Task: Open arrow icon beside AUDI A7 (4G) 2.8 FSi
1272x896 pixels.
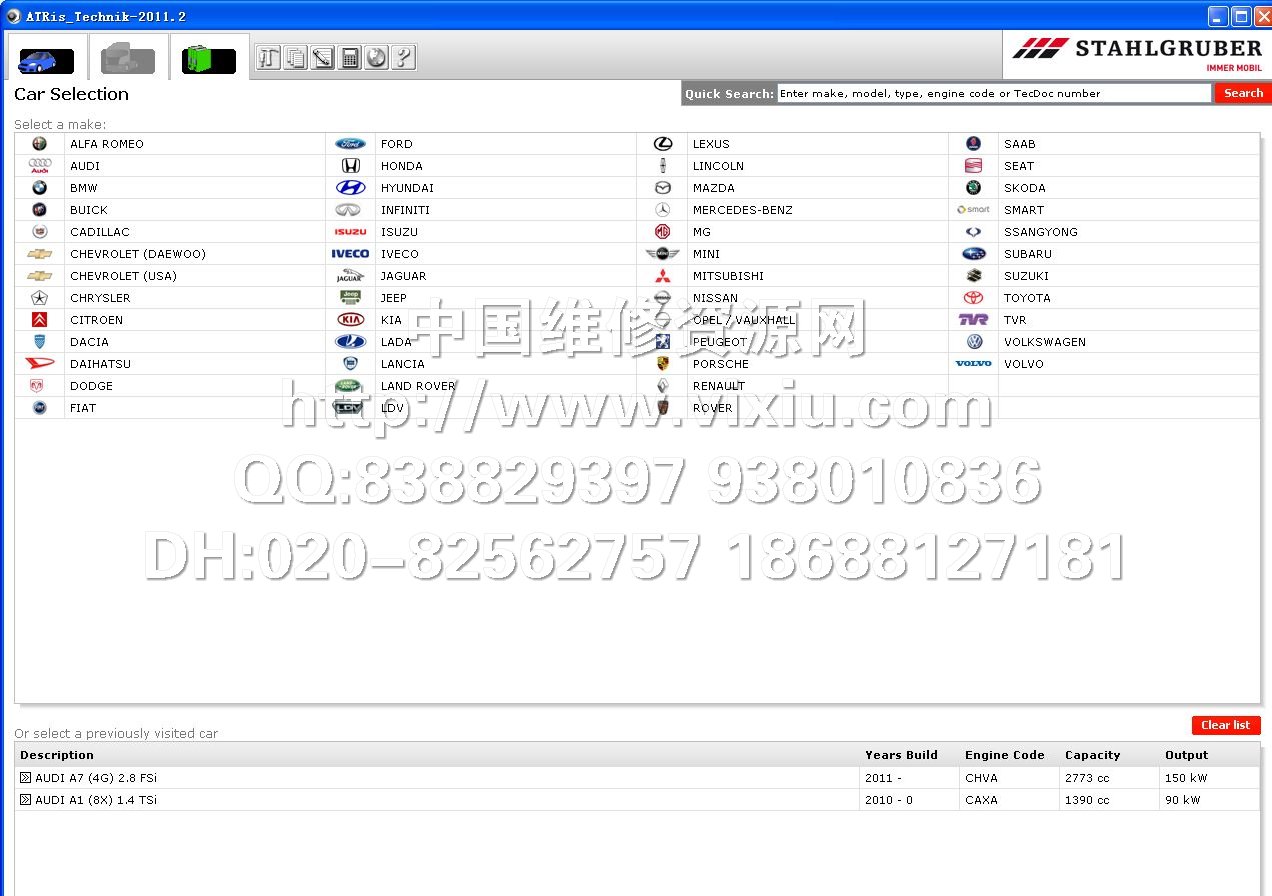Action: point(26,778)
